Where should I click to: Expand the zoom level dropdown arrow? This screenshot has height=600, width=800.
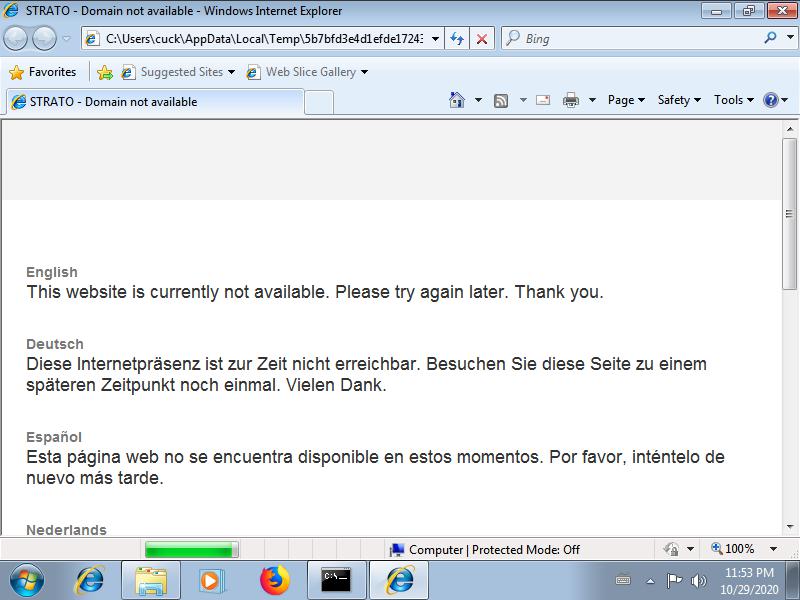pyautogui.click(x=773, y=549)
